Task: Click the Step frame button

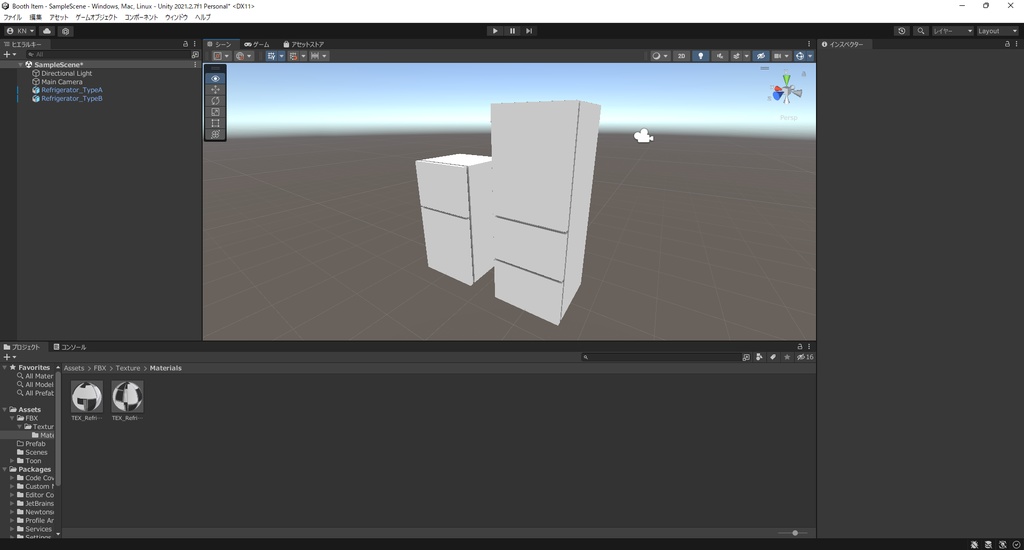Action: [x=529, y=31]
